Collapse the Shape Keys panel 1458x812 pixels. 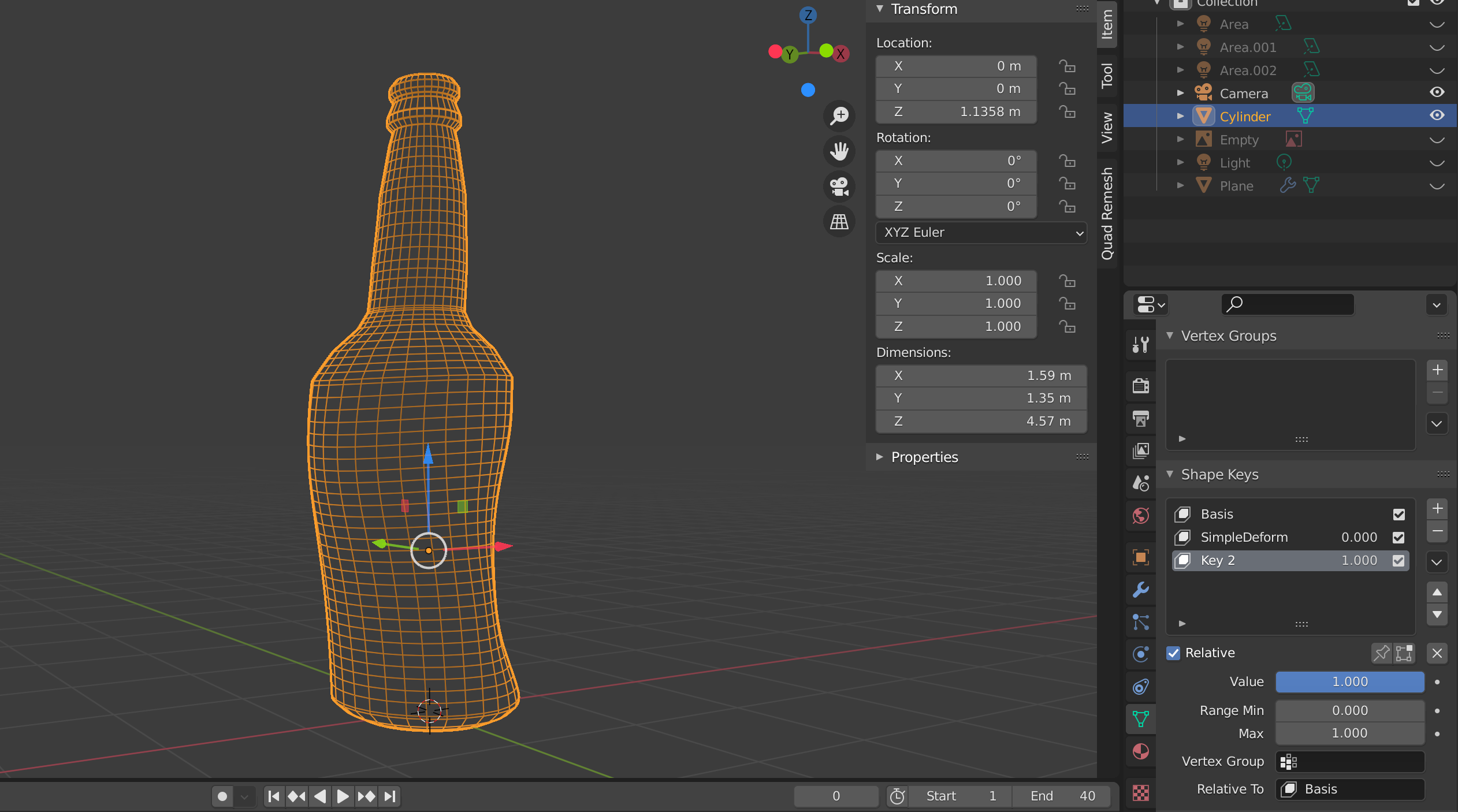1170,474
